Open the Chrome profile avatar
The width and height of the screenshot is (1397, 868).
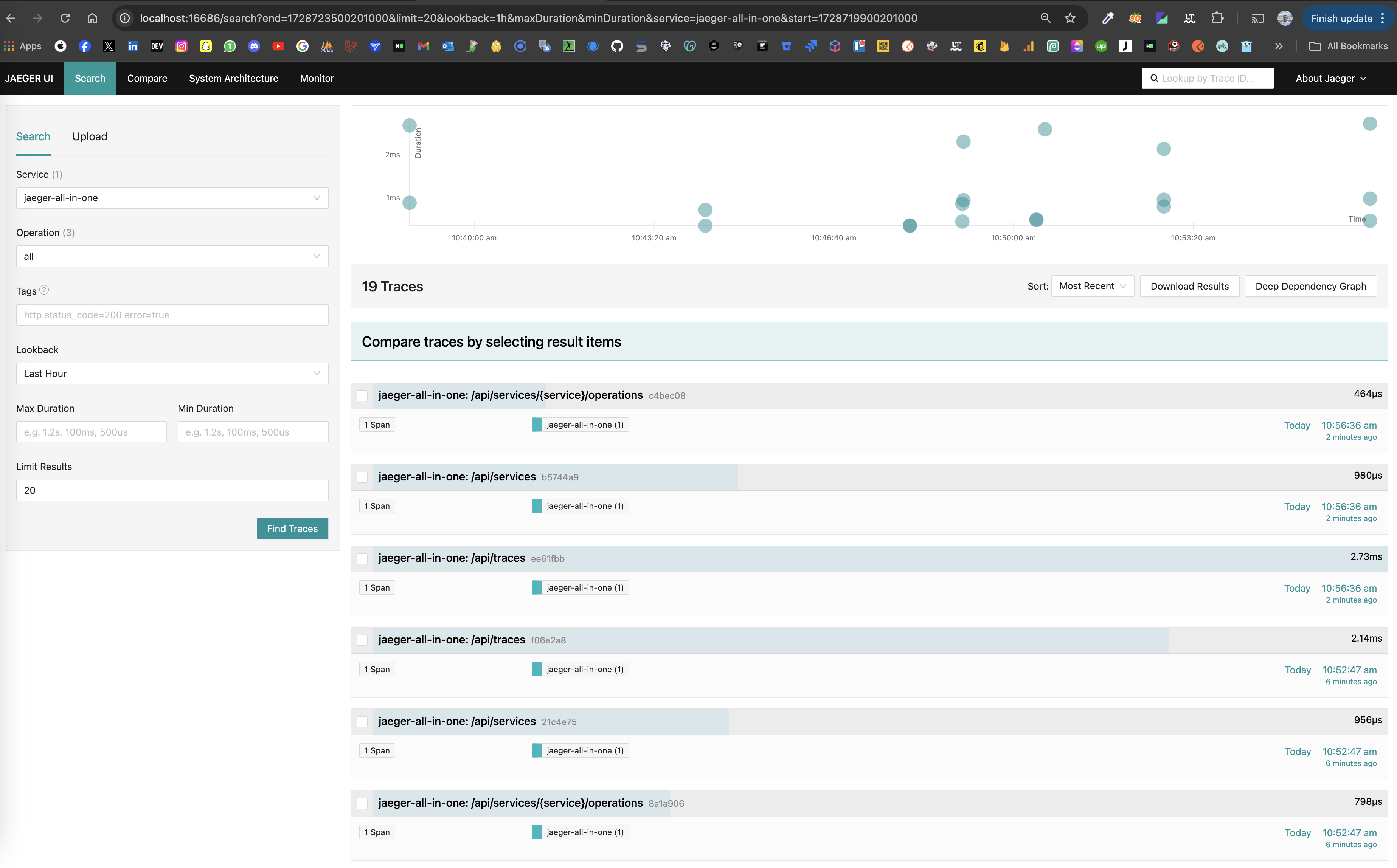click(x=1285, y=19)
